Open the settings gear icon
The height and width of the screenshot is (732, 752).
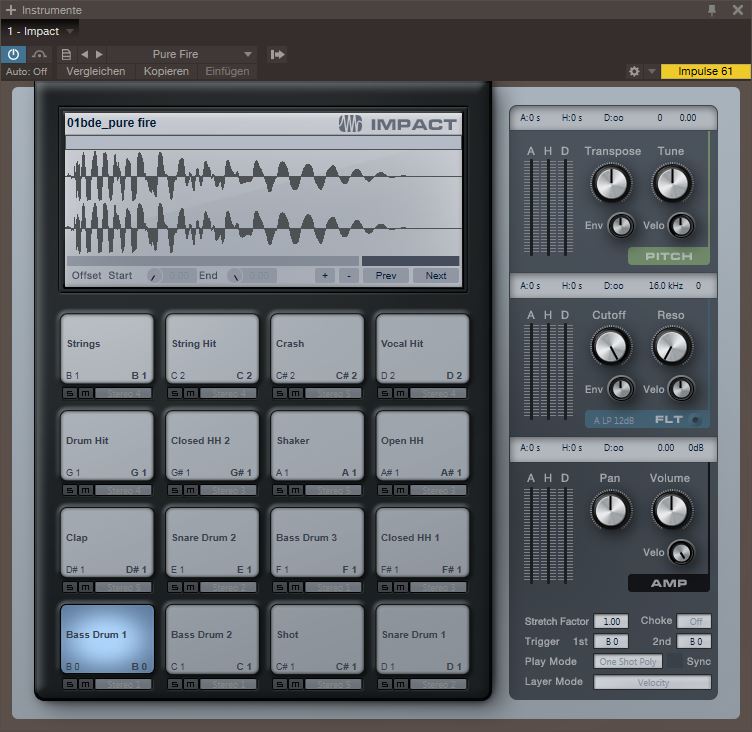pyautogui.click(x=634, y=71)
